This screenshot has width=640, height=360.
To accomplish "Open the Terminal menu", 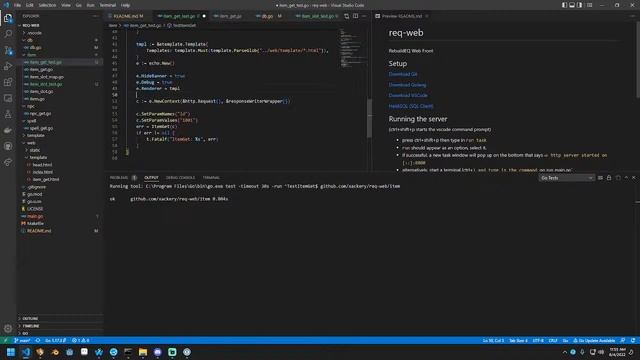I will click(108, 5).
